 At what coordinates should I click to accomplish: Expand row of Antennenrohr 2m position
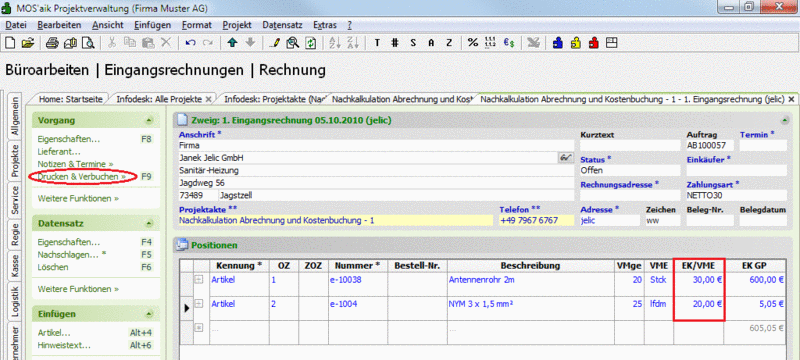(x=199, y=279)
